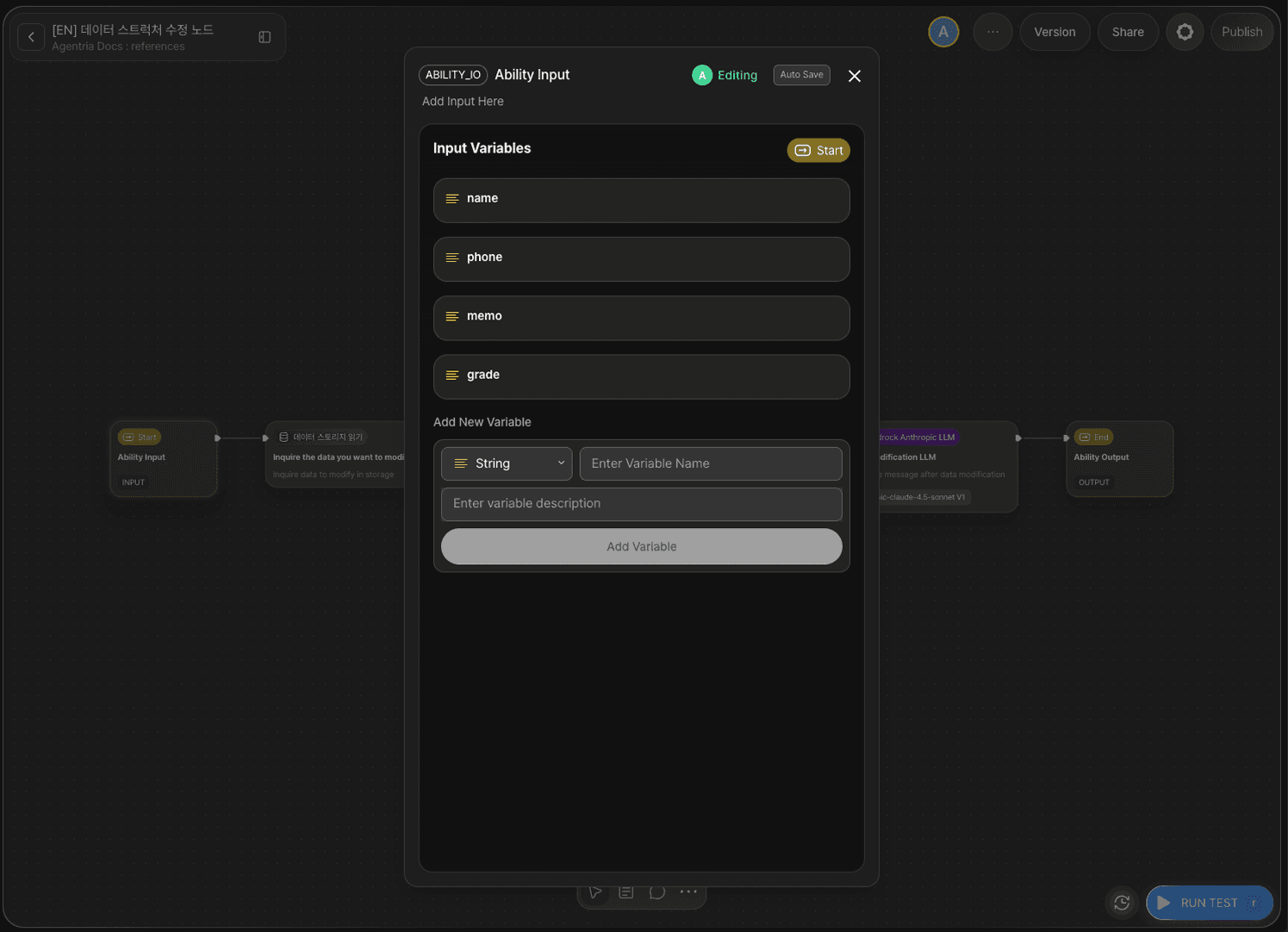
Task: Click the claude-4.5-sonnet model tag on LLM node
Action: pos(923,497)
